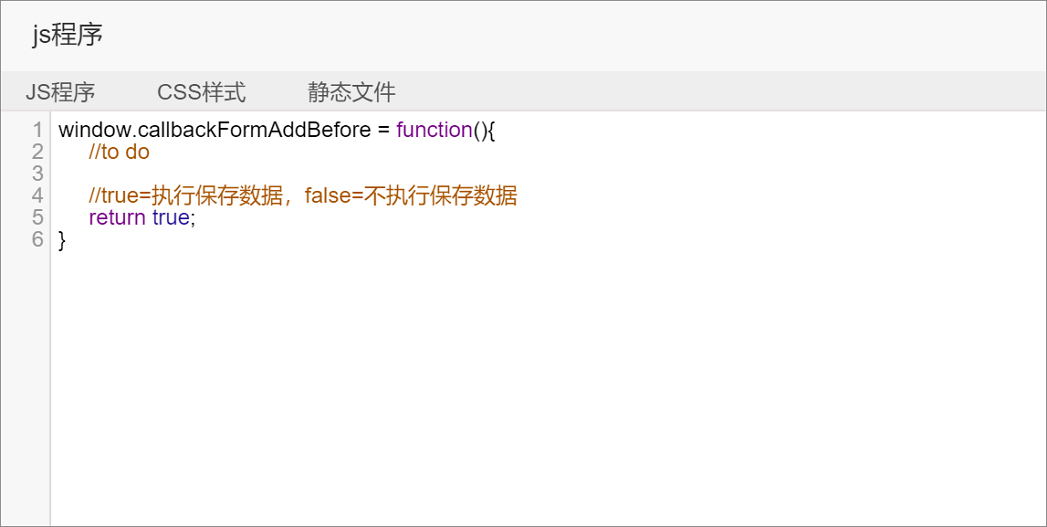The width and height of the screenshot is (1047, 527).
Task: Click the //true=执行保存数据 comment line
Action: (302, 196)
